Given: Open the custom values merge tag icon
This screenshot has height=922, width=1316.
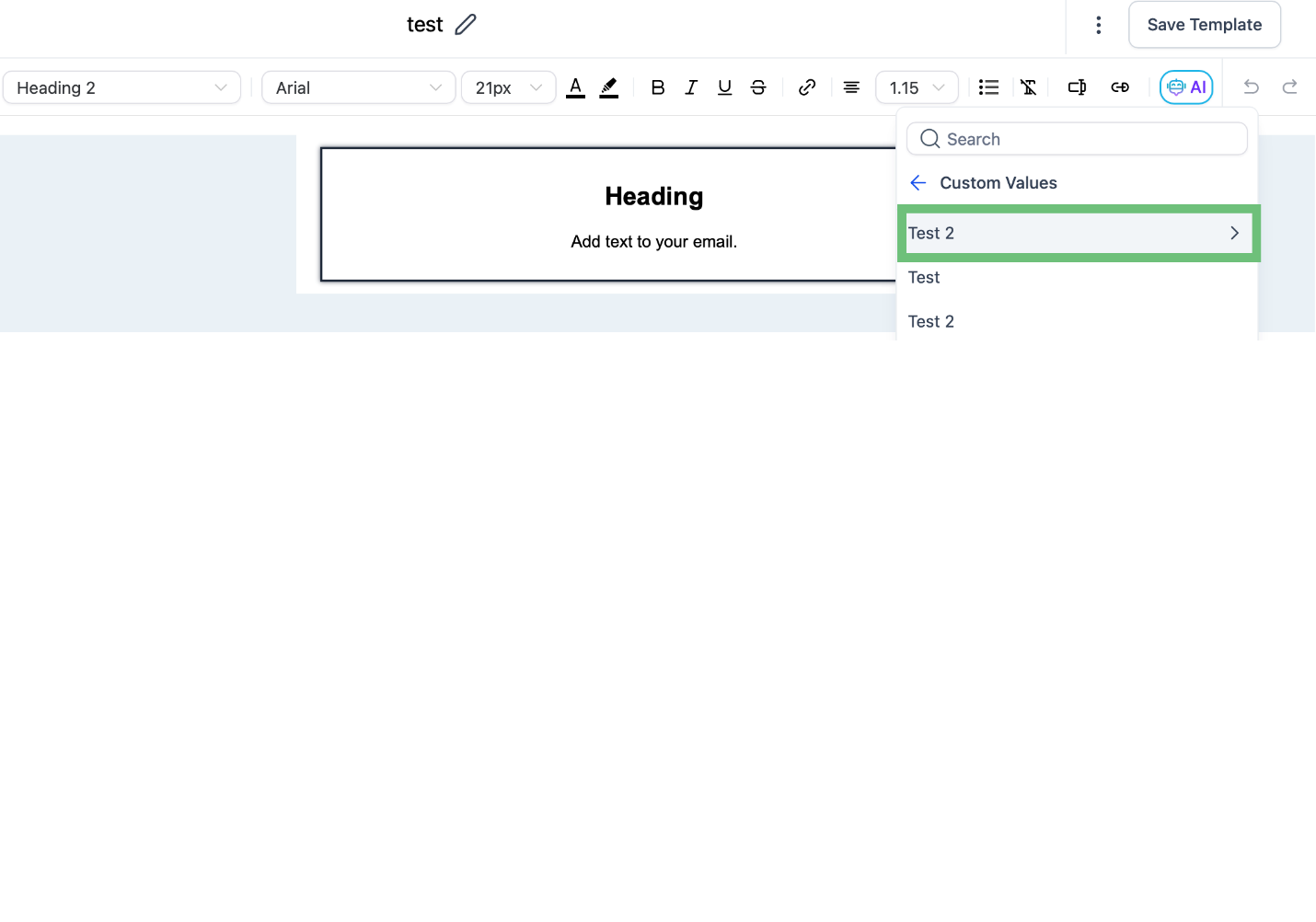Looking at the screenshot, I should (1077, 87).
